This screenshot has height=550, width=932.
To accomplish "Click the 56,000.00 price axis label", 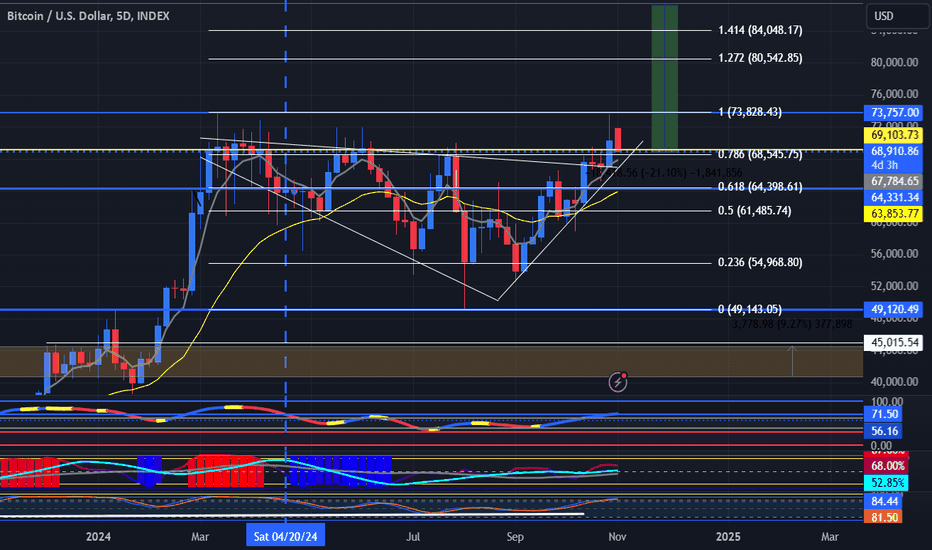I will pyautogui.click(x=894, y=254).
